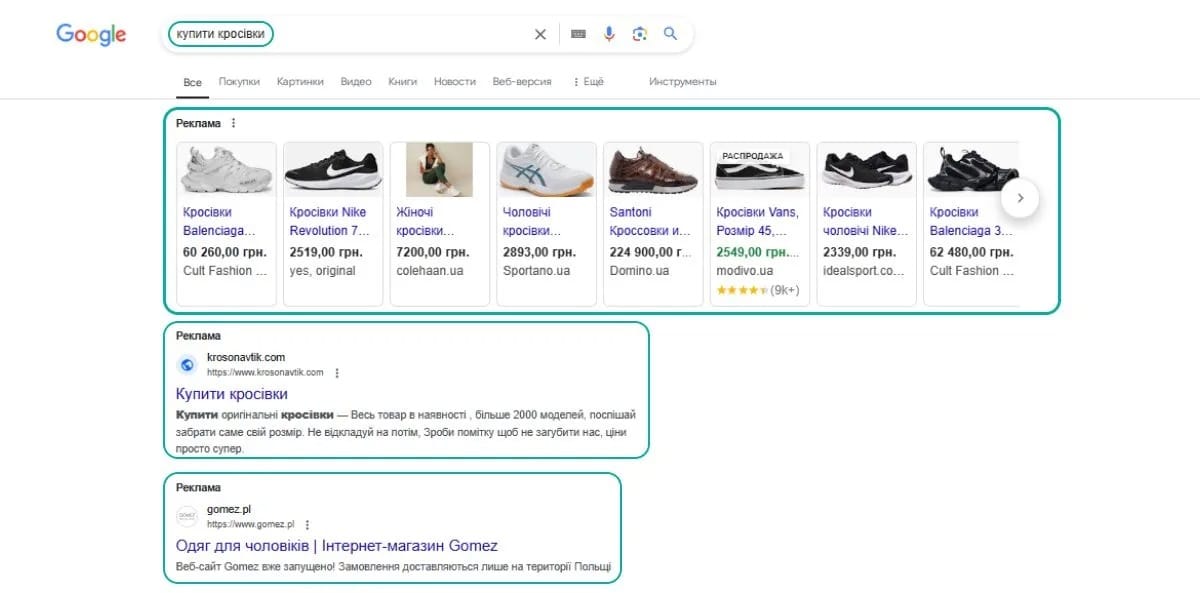Click the three-dot icon beside www.gomez.pl
Viewport: 1200px width, 593px height.
(307, 525)
